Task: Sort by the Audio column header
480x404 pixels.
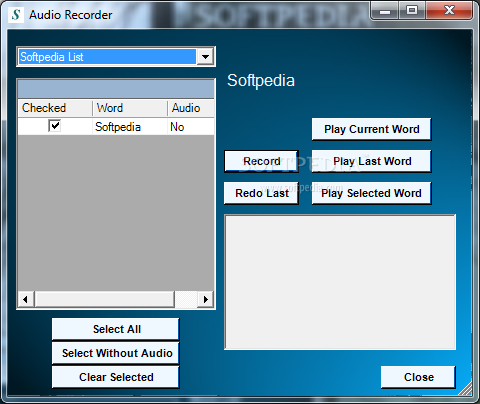Action: [191, 108]
